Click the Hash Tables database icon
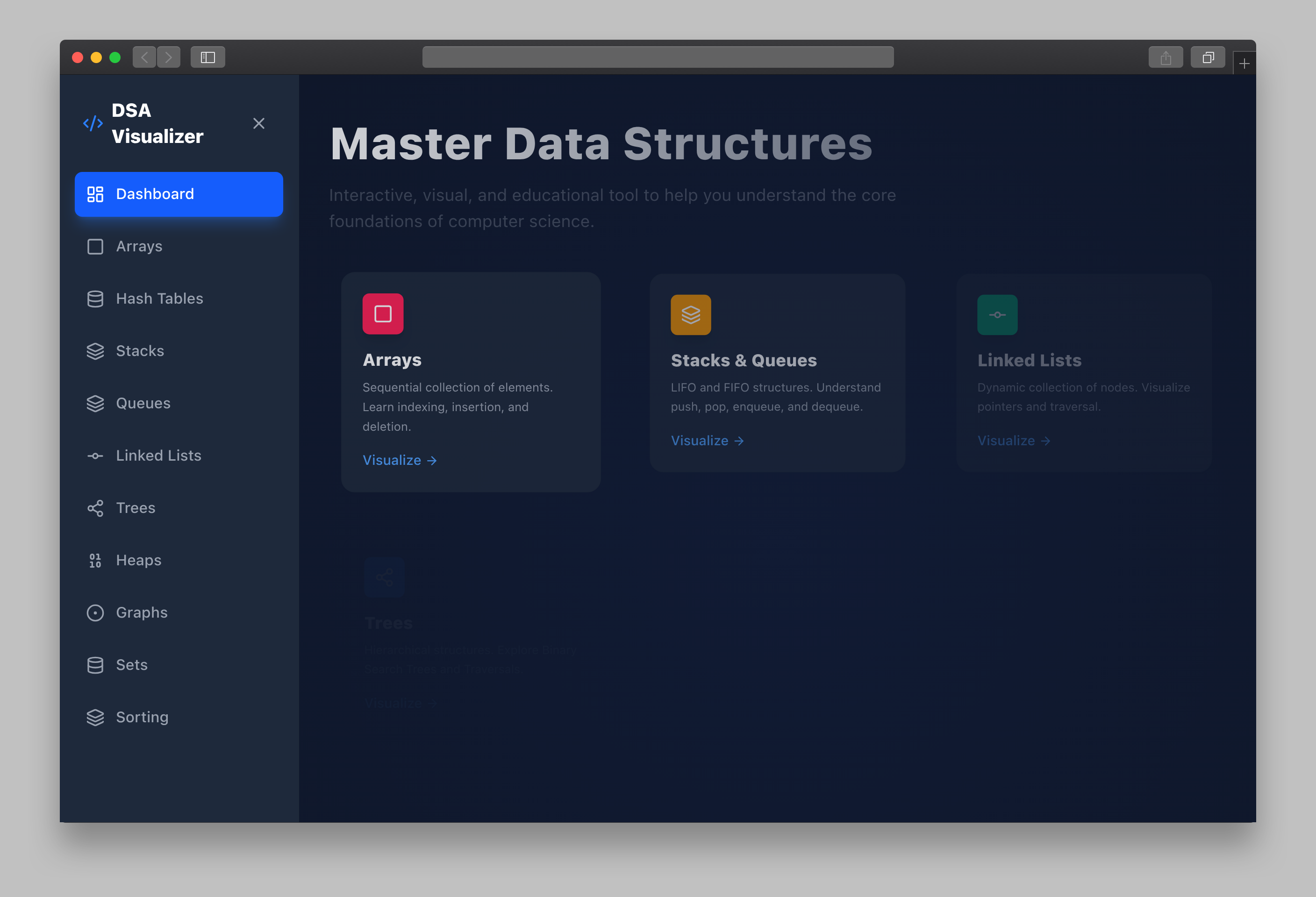This screenshot has width=1316, height=897. (95, 299)
